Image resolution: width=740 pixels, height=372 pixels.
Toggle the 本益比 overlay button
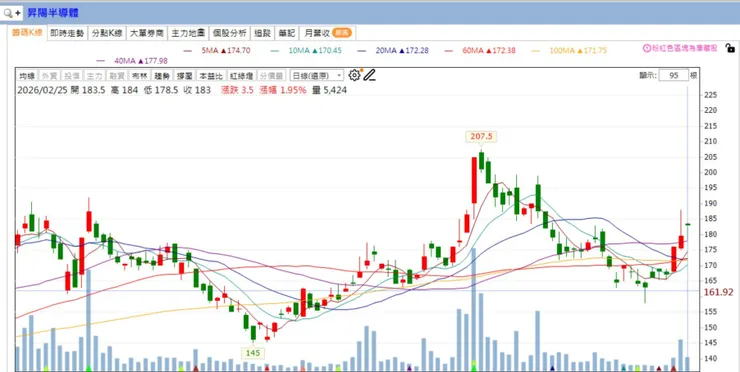coord(210,76)
